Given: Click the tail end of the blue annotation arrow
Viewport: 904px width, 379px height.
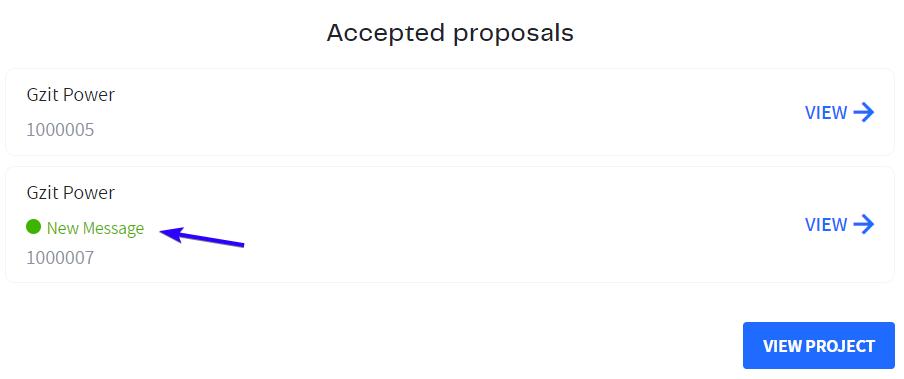Looking at the screenshot, I should (242, 246).
